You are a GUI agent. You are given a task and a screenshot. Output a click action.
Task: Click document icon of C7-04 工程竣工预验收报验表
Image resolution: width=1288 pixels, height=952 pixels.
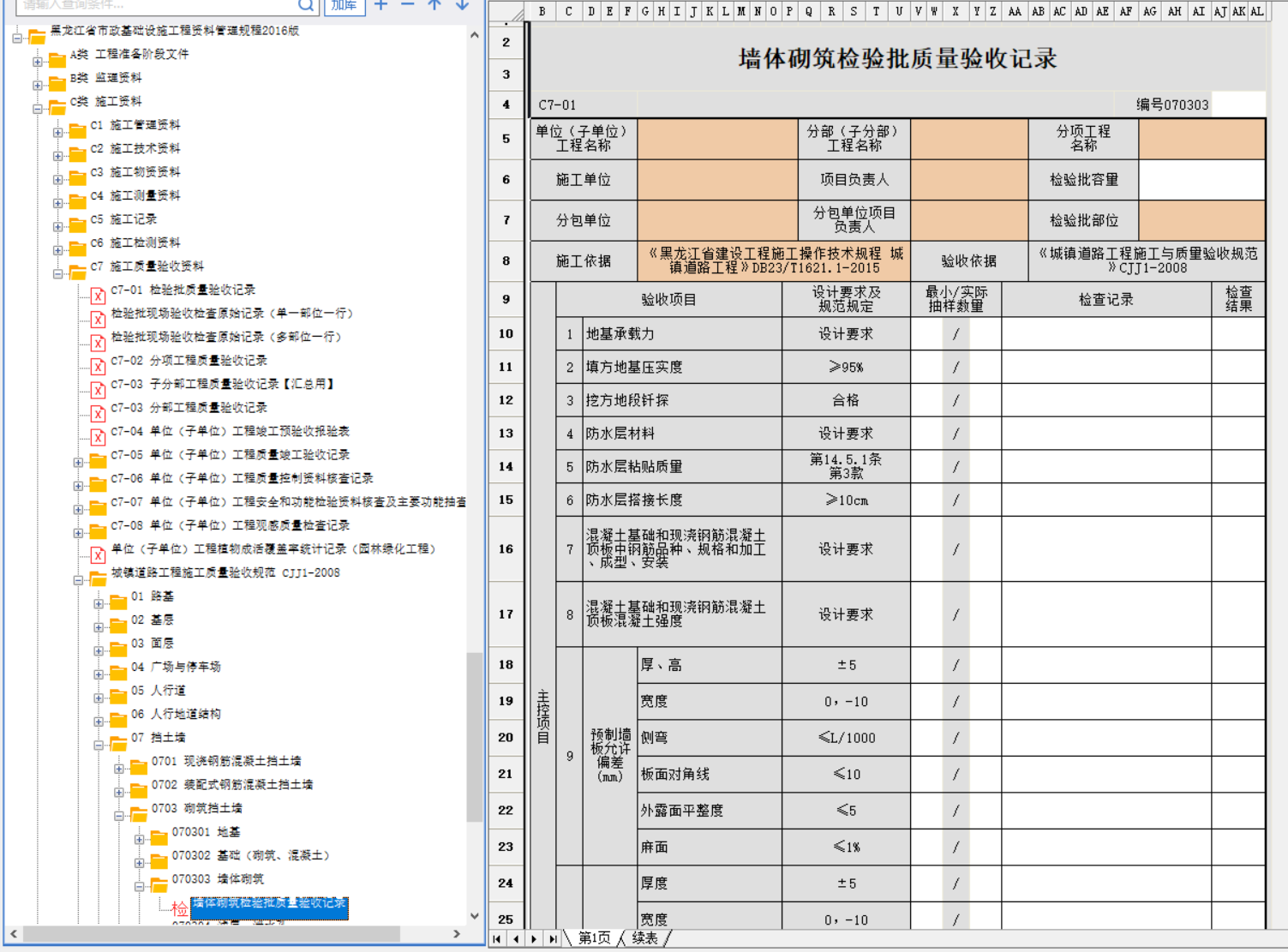pos(98,437)
